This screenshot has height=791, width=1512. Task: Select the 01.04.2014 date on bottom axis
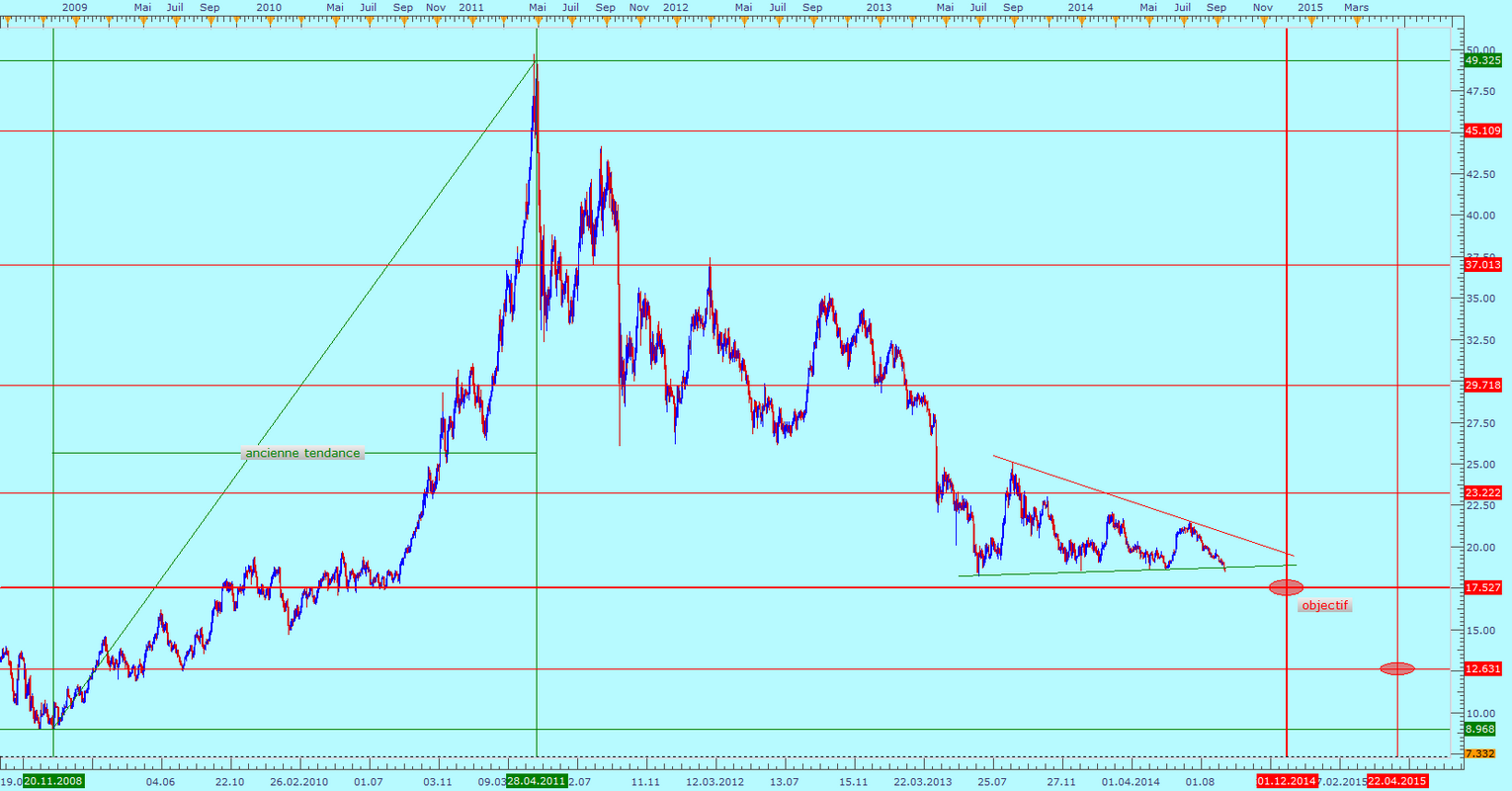[x=1132, y=782]
